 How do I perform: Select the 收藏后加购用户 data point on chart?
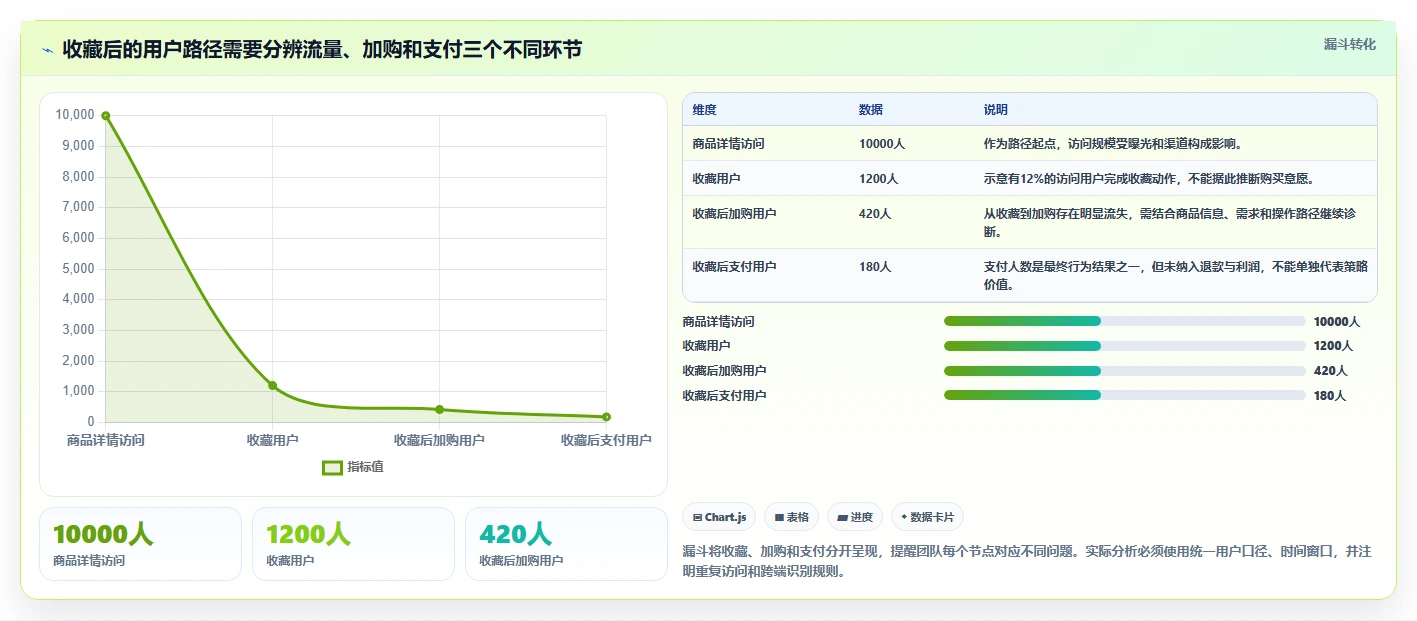439,409
